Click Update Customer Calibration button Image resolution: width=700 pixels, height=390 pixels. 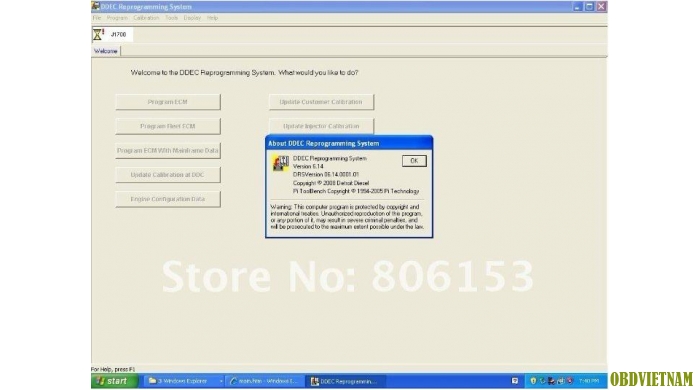pos(321,102)
